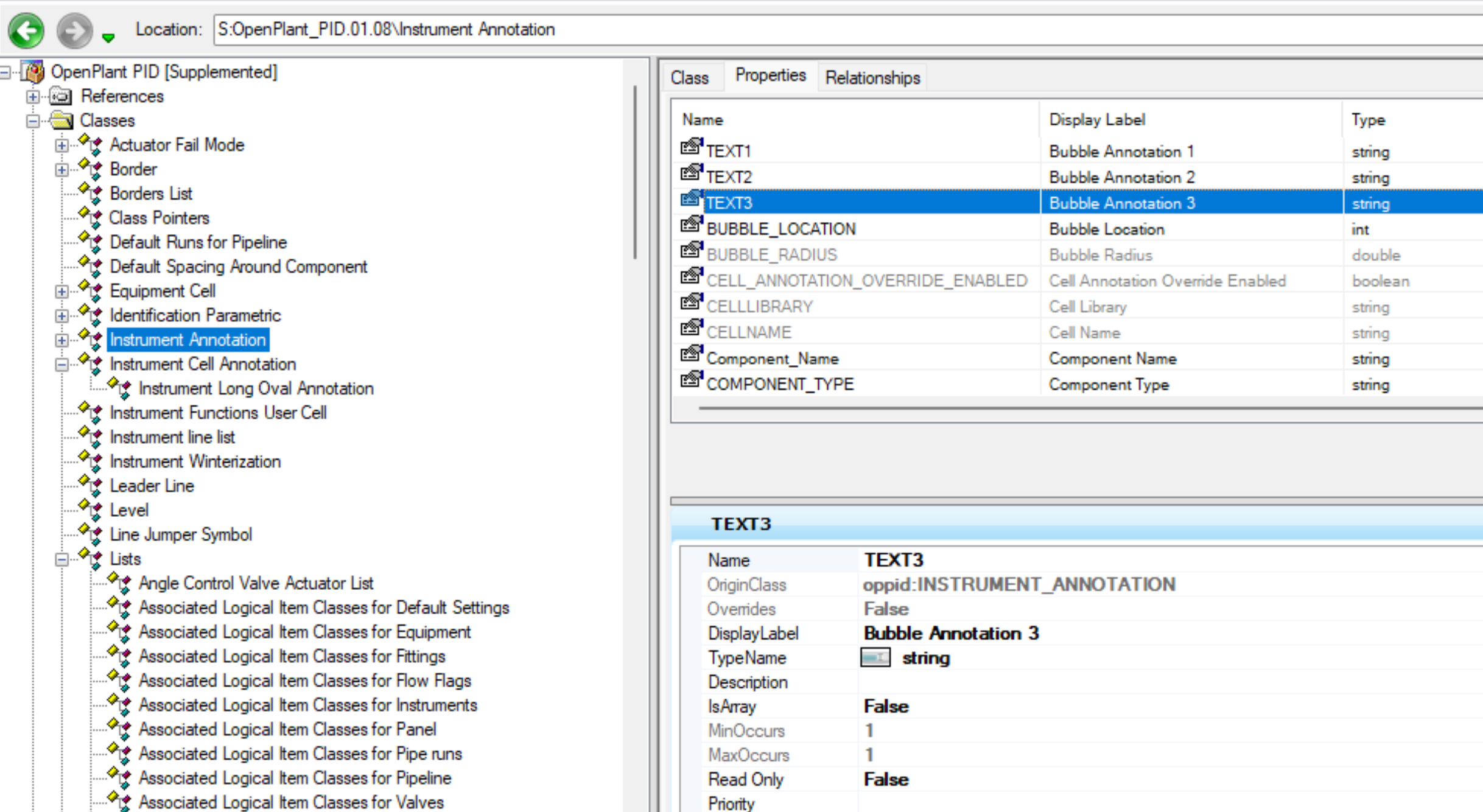Image resolution: width=1483 pixels, height=812 pixels.
Task: Open the Relationships tab
Action: 872,78
